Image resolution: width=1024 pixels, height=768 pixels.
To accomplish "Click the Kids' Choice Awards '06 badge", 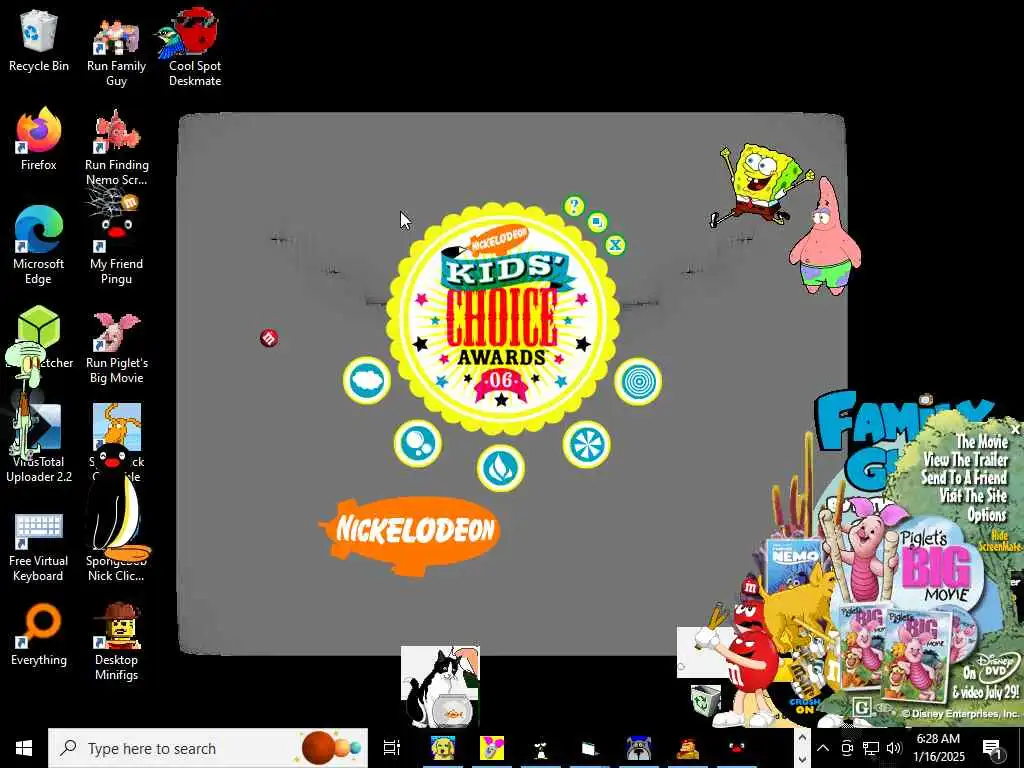I will pyautogui.click(x=502, y=318).
